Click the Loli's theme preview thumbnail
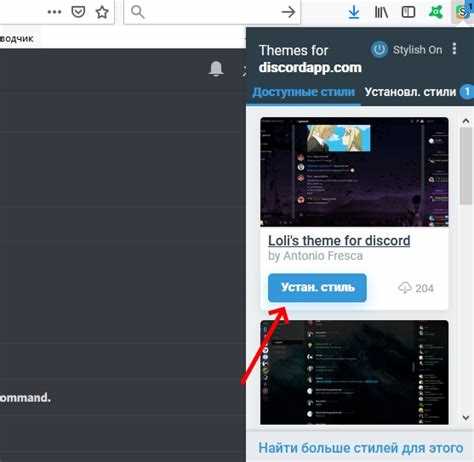 click(x=354, y=172)
